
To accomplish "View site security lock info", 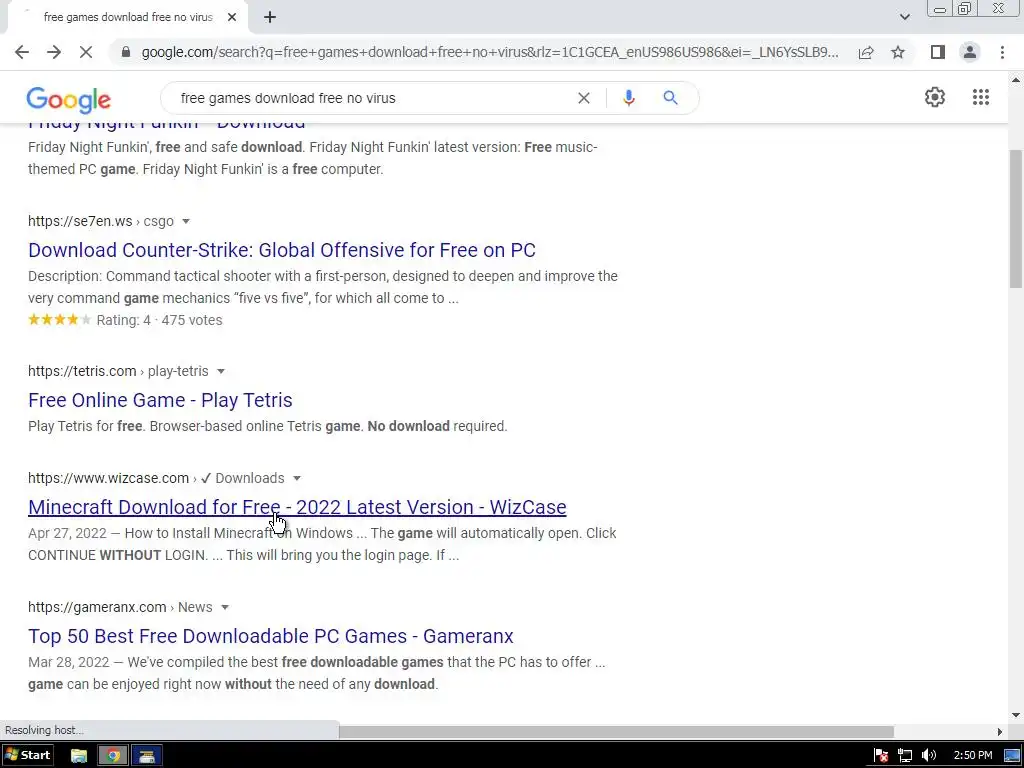I will tap(126, 52).
